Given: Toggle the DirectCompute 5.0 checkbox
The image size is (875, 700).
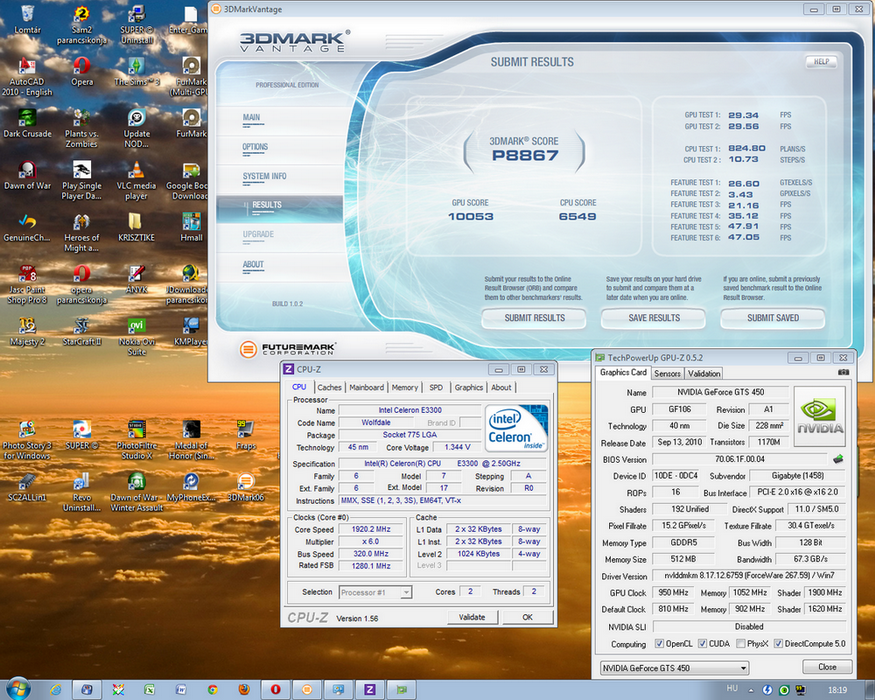Looking at the screenshot, I should 778,644.
